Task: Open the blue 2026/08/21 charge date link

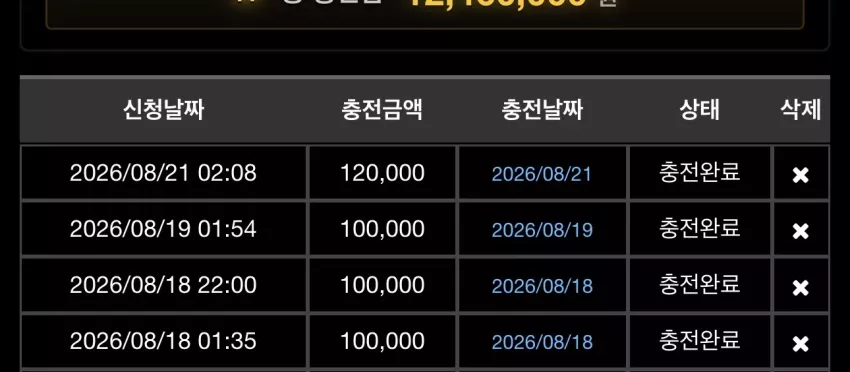Action: click(x=542, y=174)
